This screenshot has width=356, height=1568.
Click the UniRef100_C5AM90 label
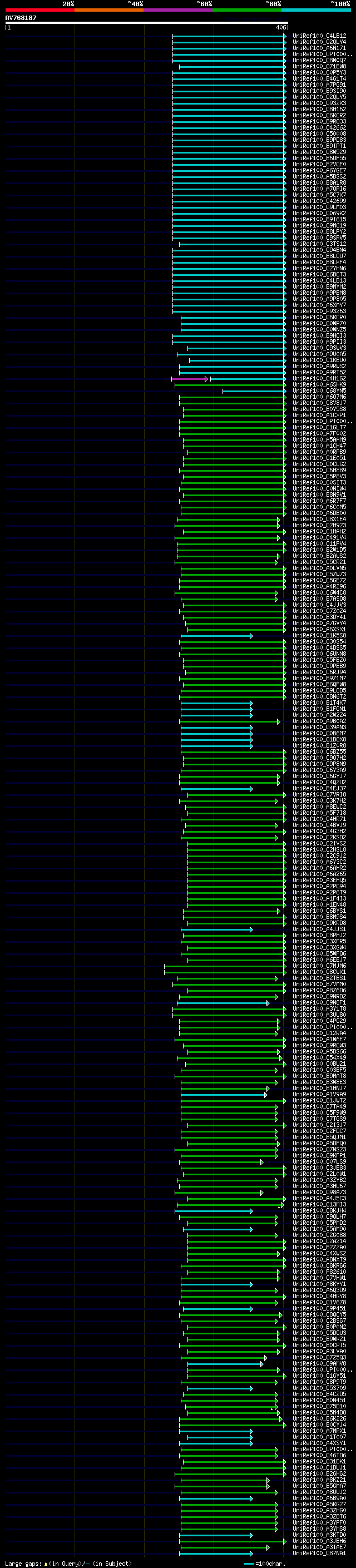pyautogui.click(x=319, y=1229)
